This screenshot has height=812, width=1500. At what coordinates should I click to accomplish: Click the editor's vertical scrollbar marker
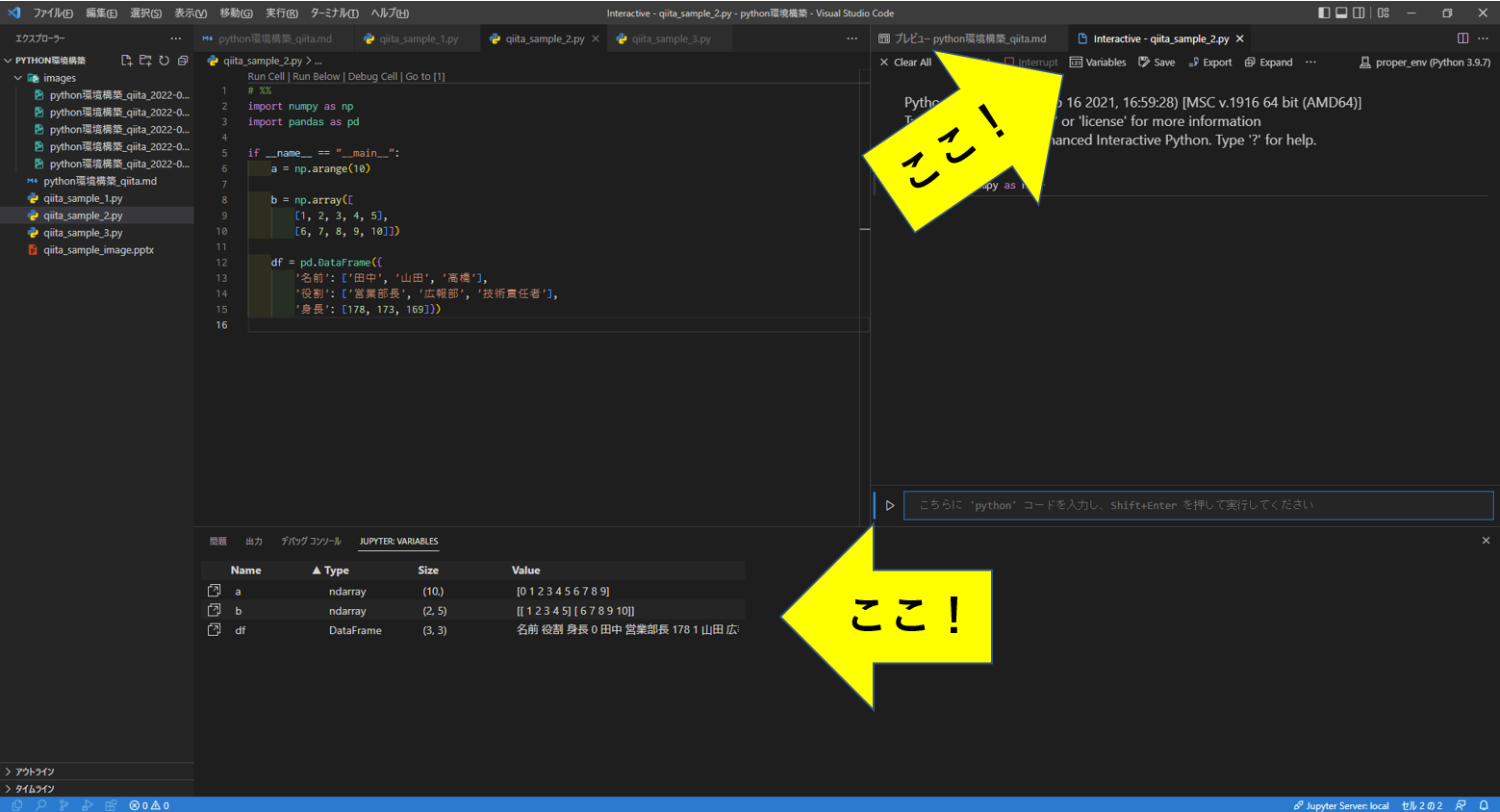click(x=864, y=229)
